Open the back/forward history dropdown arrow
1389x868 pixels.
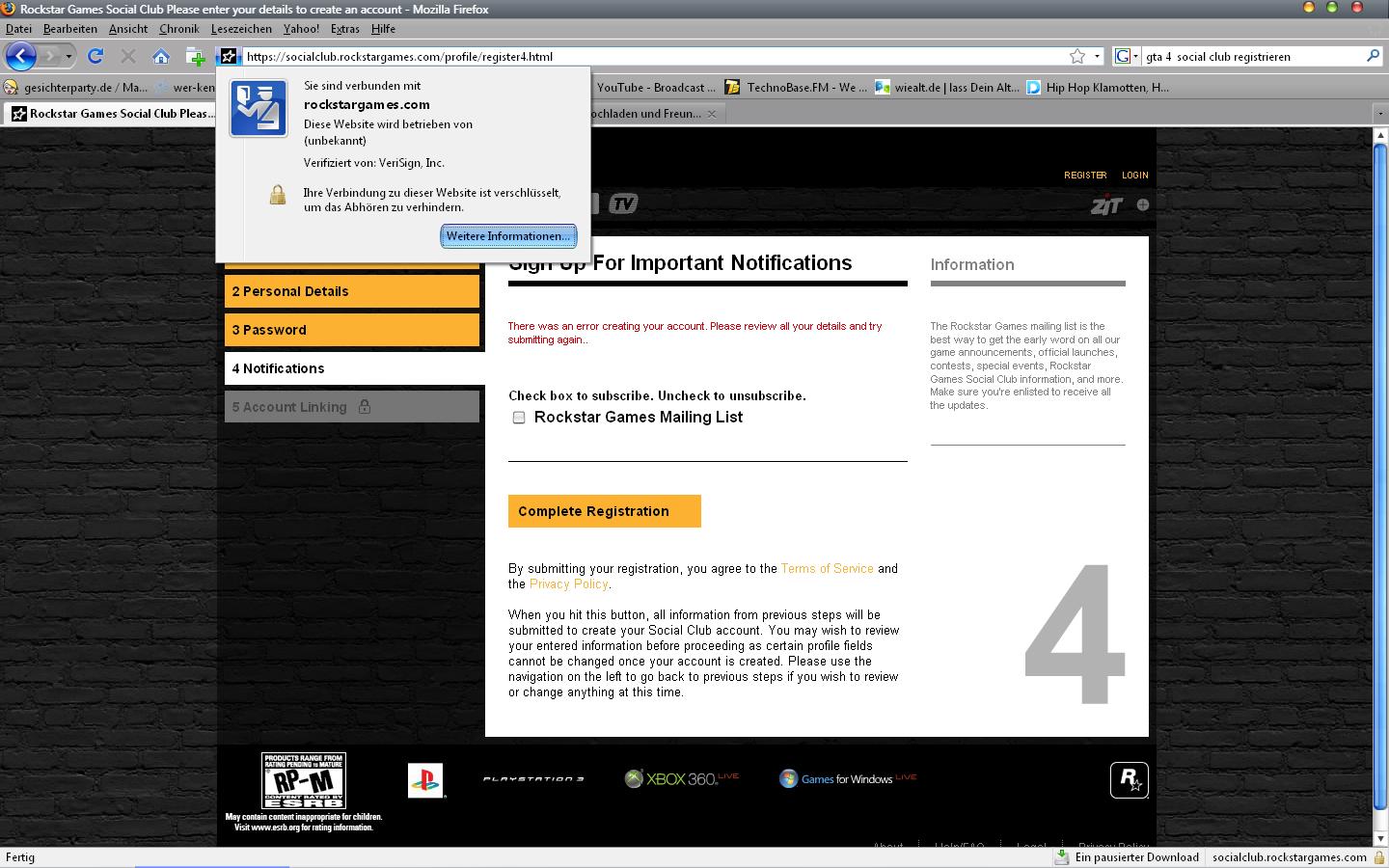click(68, 56)
